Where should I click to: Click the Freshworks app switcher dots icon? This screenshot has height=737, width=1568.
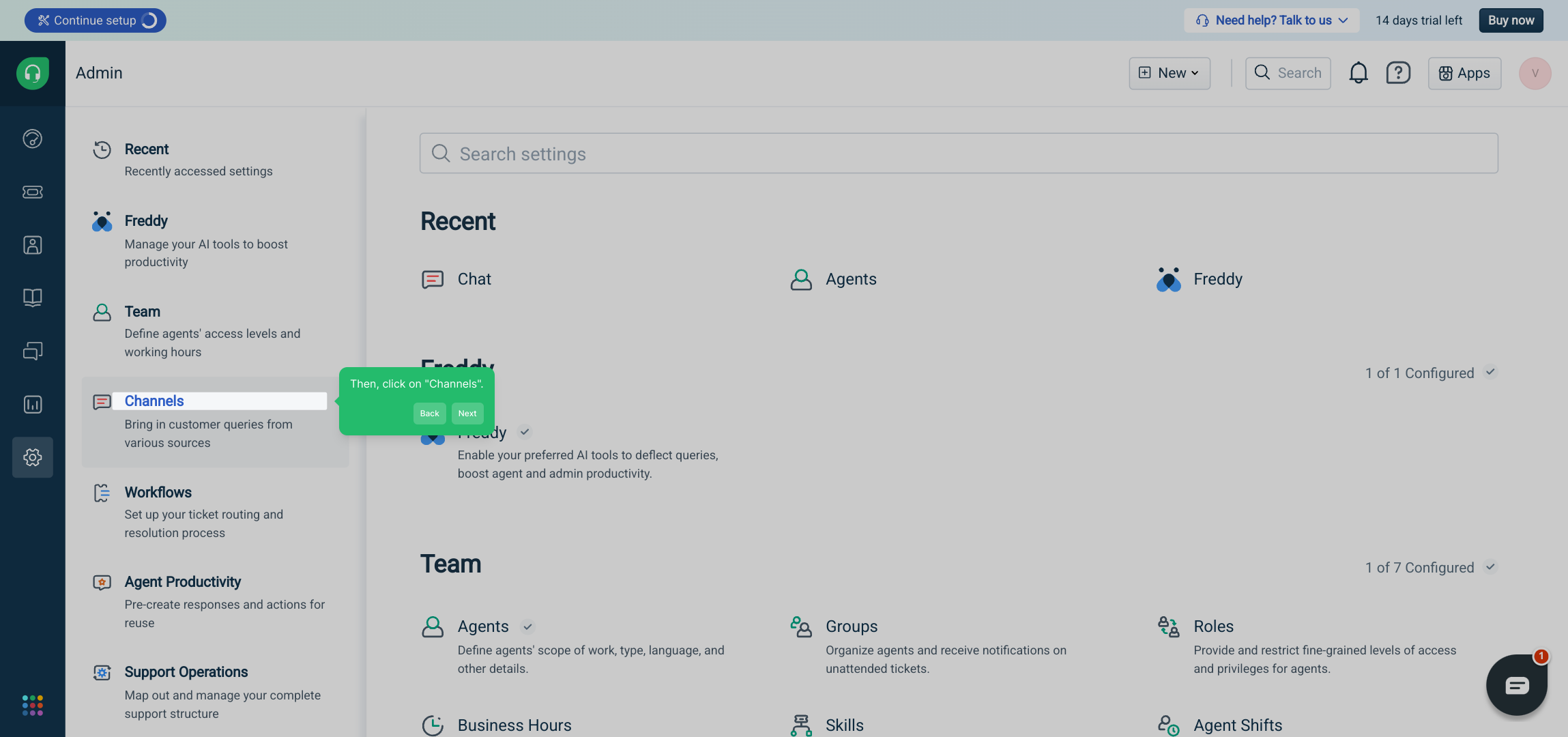(32, 705)
